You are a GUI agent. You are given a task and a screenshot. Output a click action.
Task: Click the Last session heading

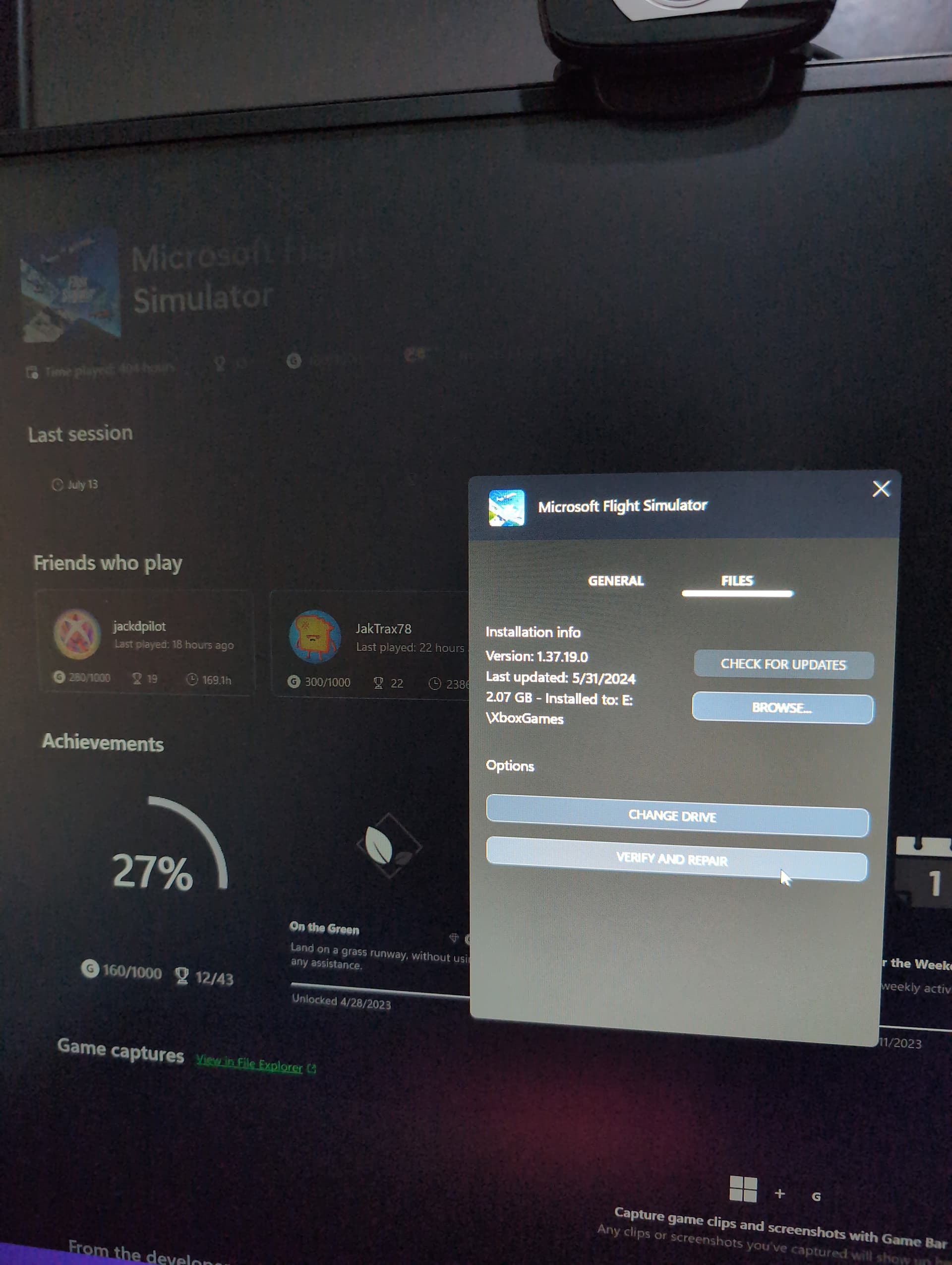[80, 434]
